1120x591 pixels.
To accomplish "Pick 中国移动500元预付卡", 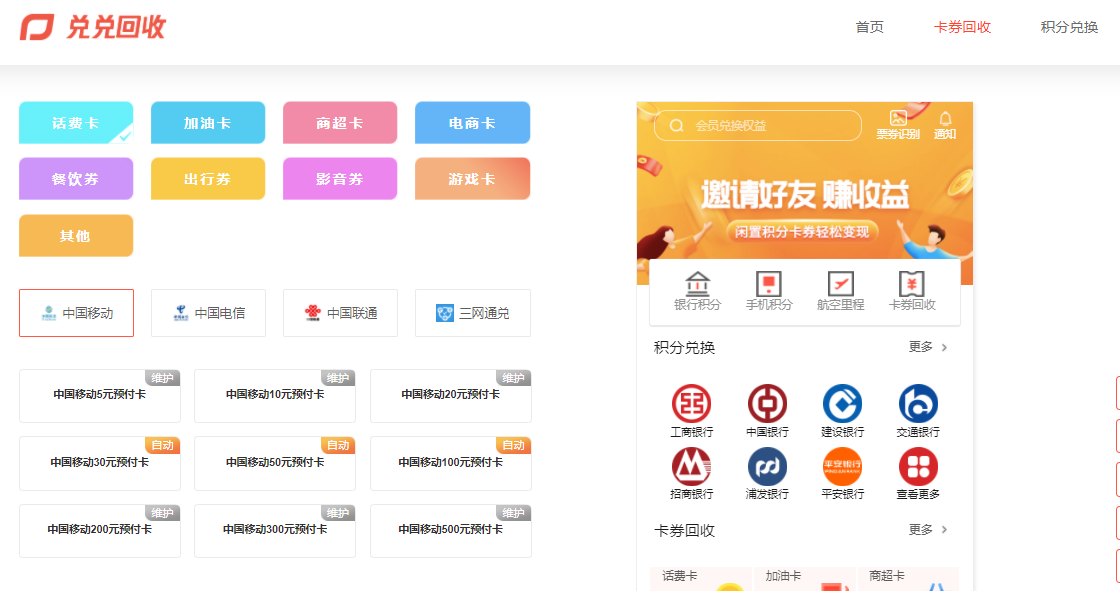I will click(451, 531).
